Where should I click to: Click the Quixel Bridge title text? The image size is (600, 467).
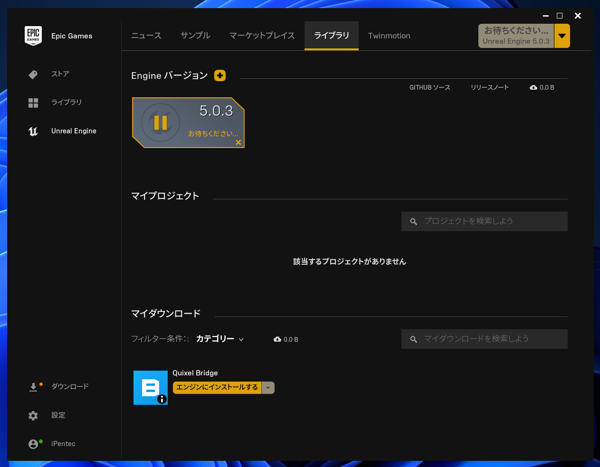(x=195, y=373)
